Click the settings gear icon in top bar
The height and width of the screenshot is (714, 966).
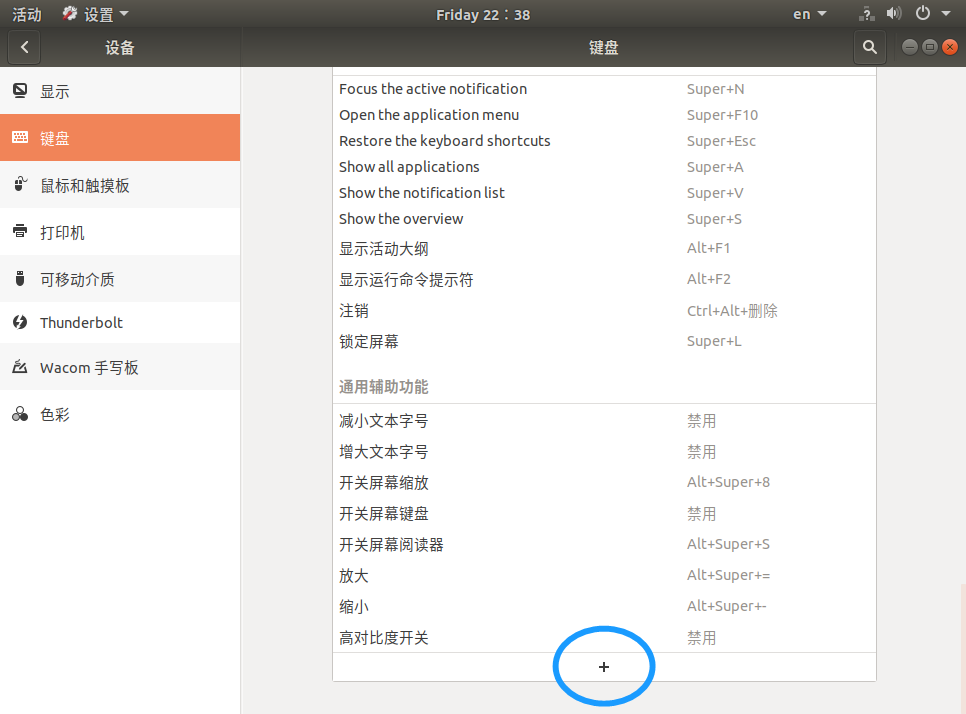[70, 14]
